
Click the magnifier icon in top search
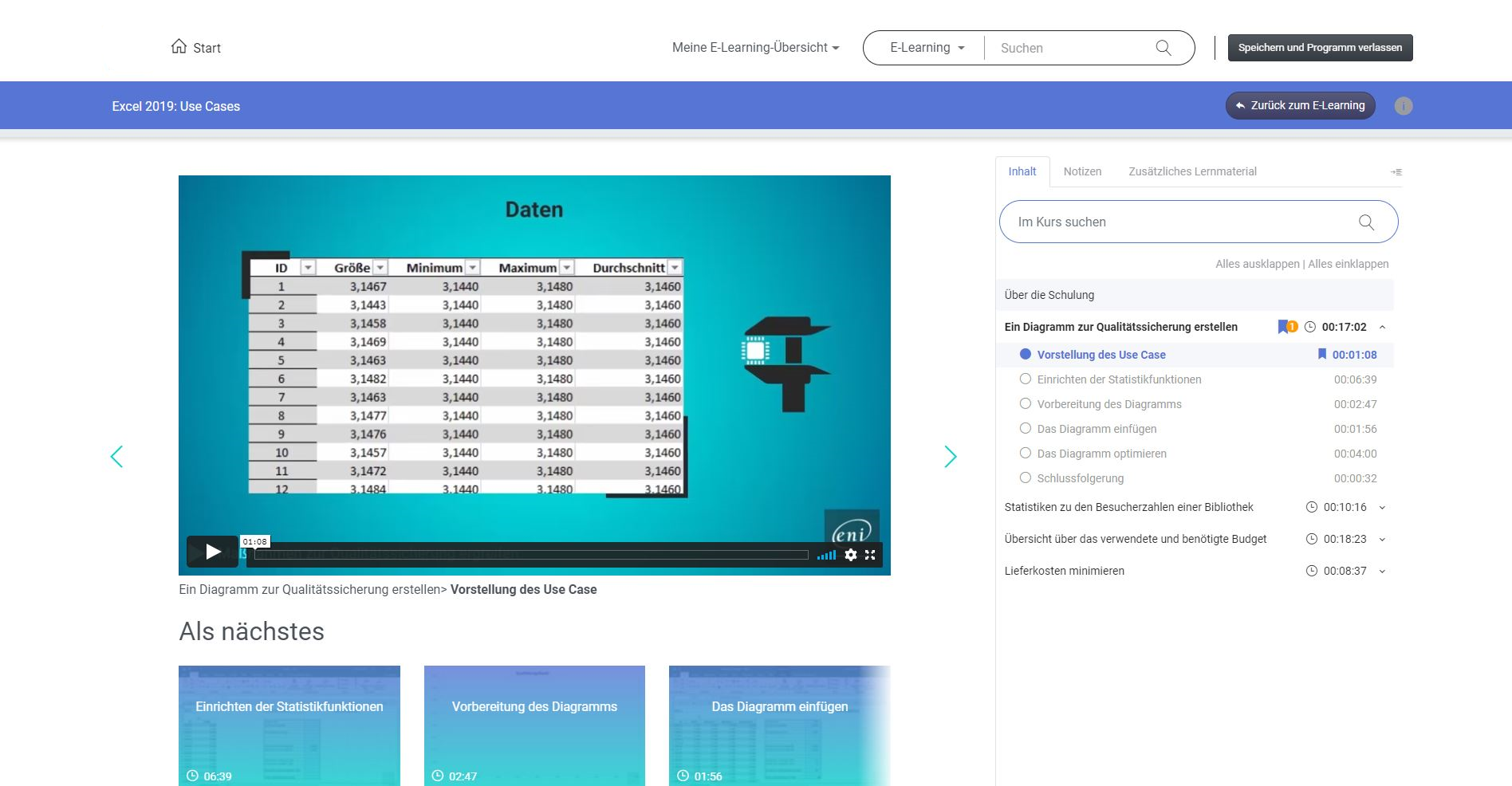tap(1164, 48)
